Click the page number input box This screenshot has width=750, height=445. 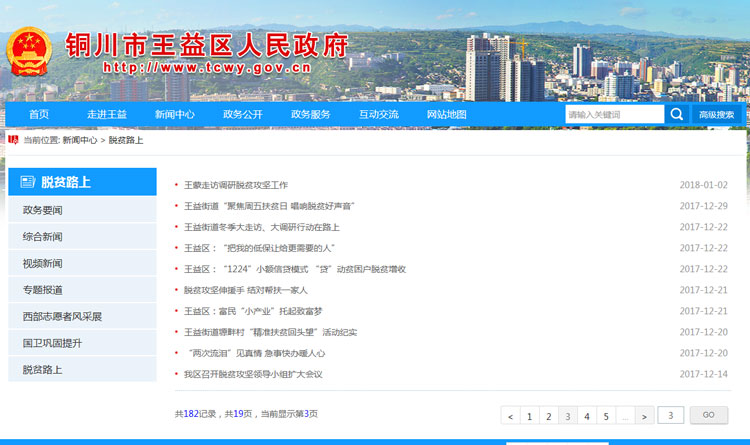click(671, 415)
